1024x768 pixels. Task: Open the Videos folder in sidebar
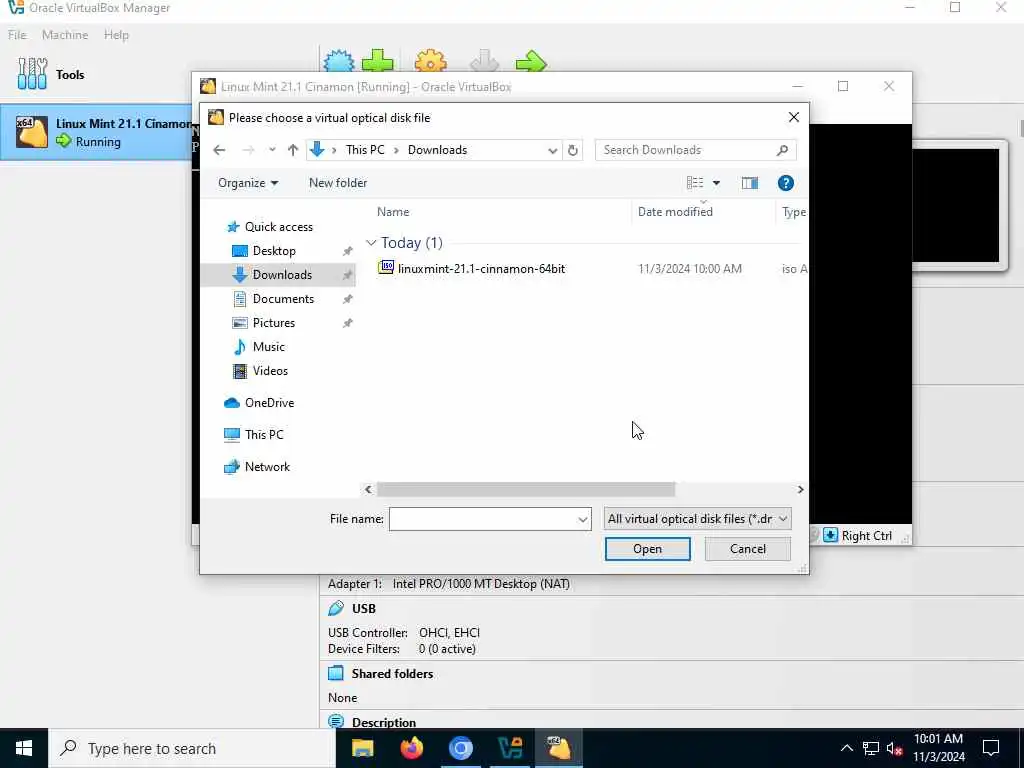(x=270, y=371)
